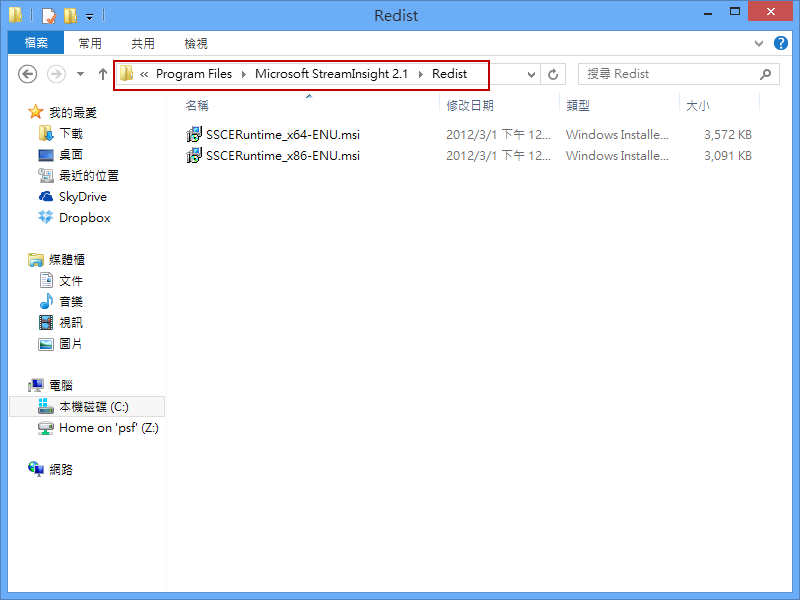This screenshot has height=600, width=800.
Task: Click the folder icon in address bar
Action: click(127, 73)
